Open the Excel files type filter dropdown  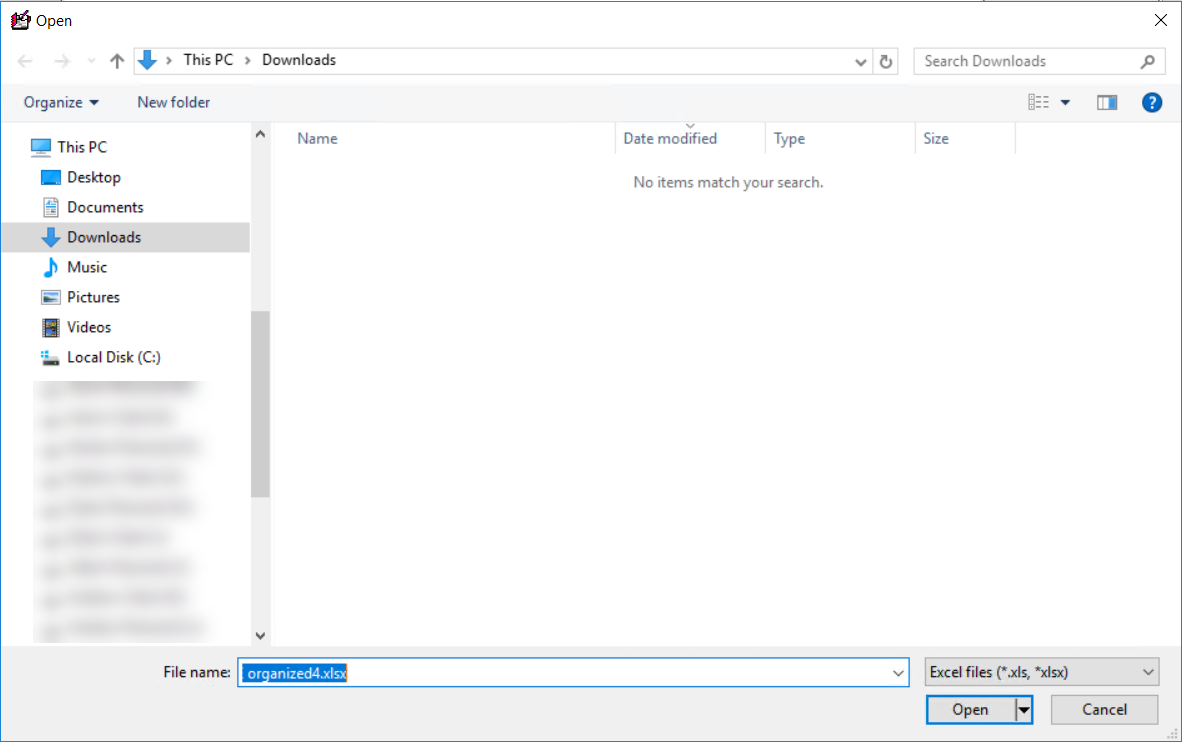pyautogui.click(x=1042, y=672)
